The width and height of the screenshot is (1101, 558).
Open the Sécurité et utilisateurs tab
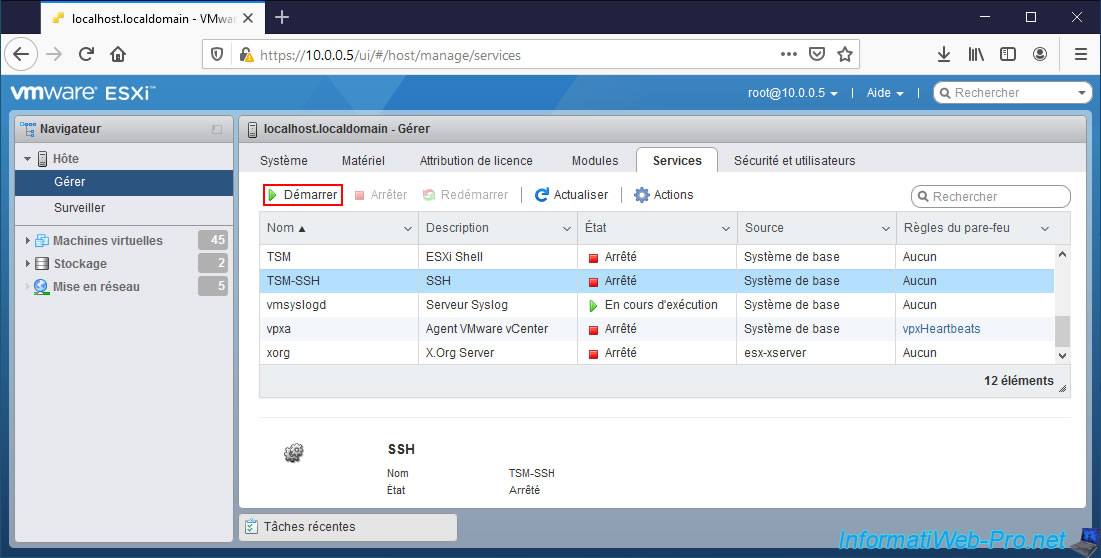tap(795, 161)
